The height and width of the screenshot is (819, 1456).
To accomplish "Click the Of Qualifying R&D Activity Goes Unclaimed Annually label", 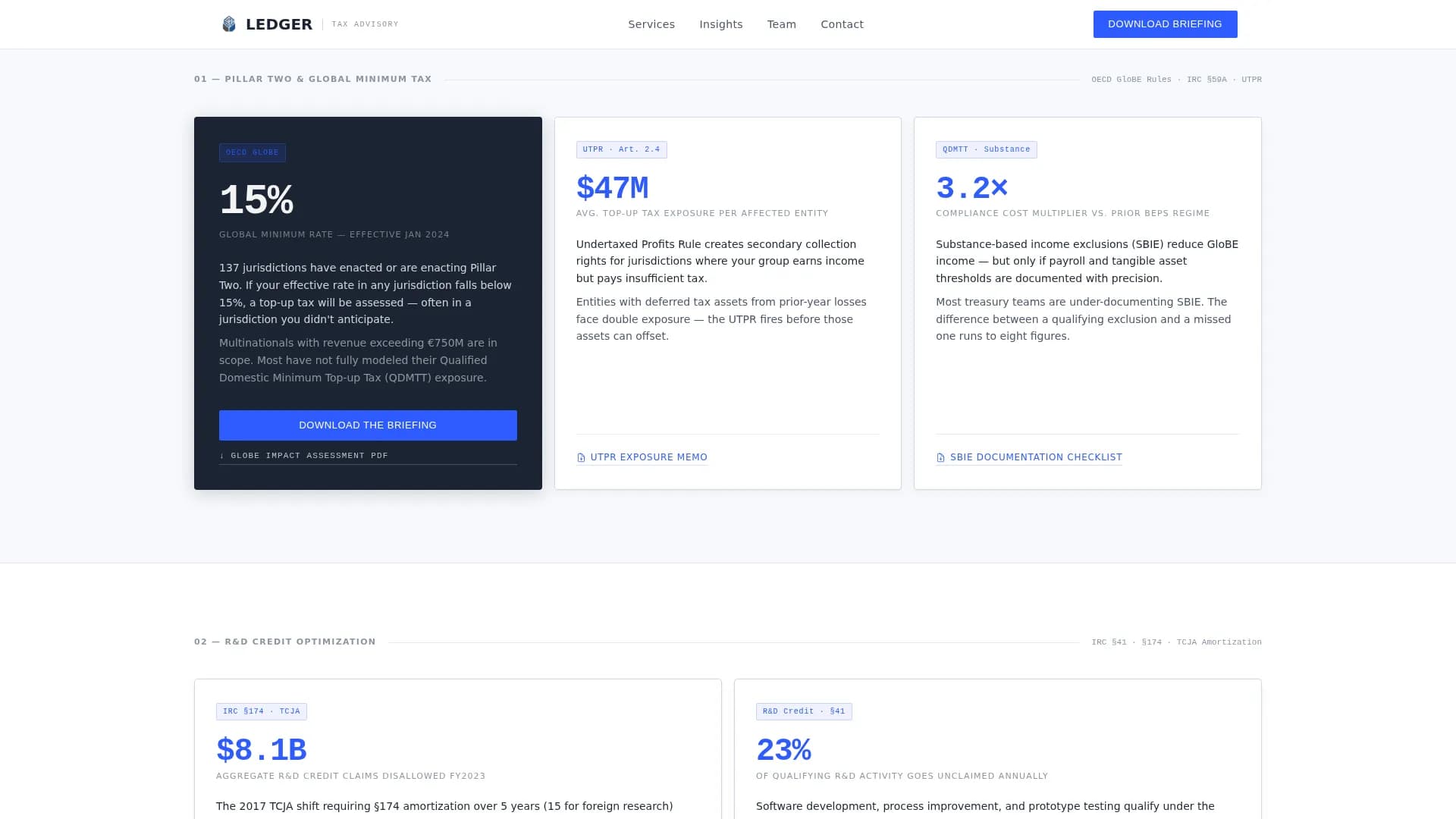I will [902, 776].
